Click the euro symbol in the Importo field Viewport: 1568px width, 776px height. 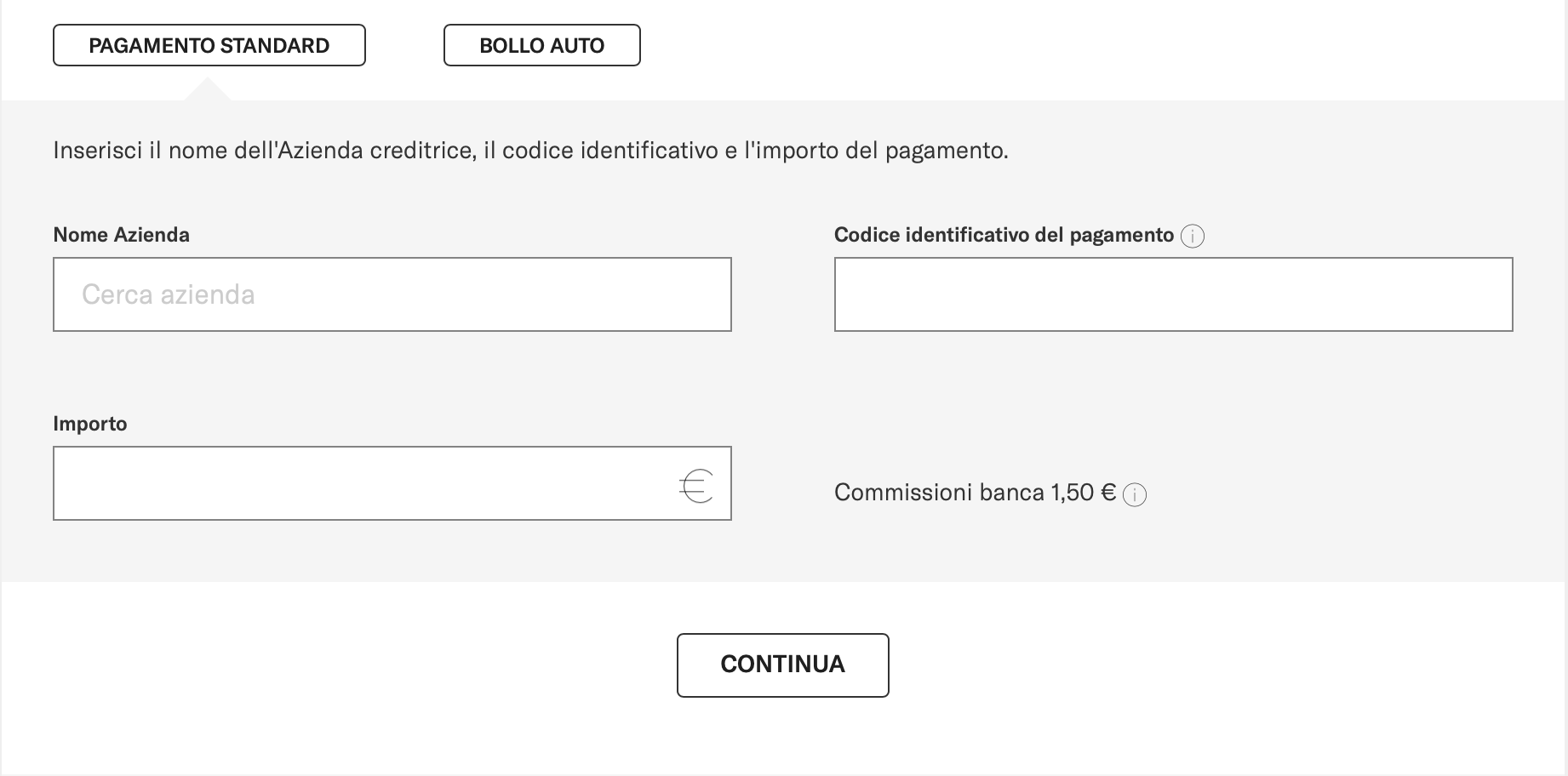694,486
